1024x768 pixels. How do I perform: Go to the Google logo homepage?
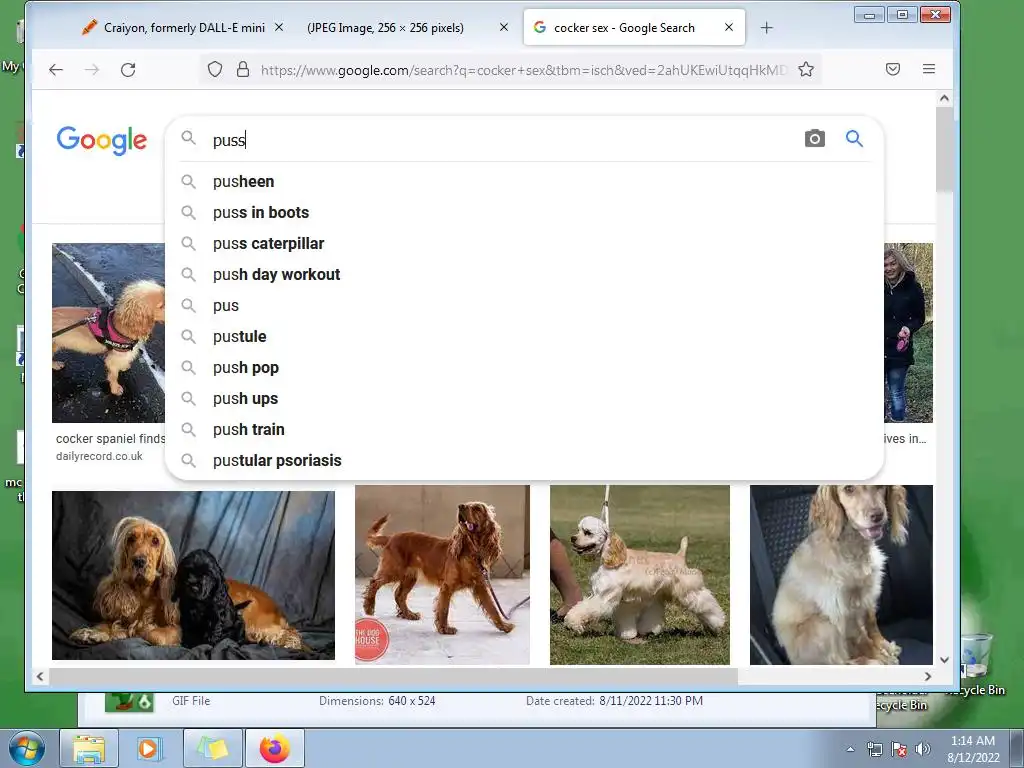point(102,140)
